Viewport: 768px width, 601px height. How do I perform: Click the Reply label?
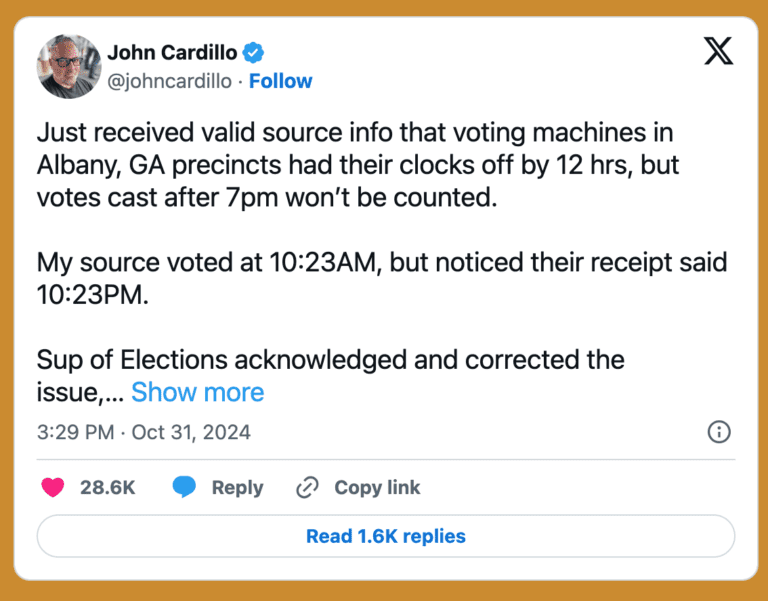[237, 488]
